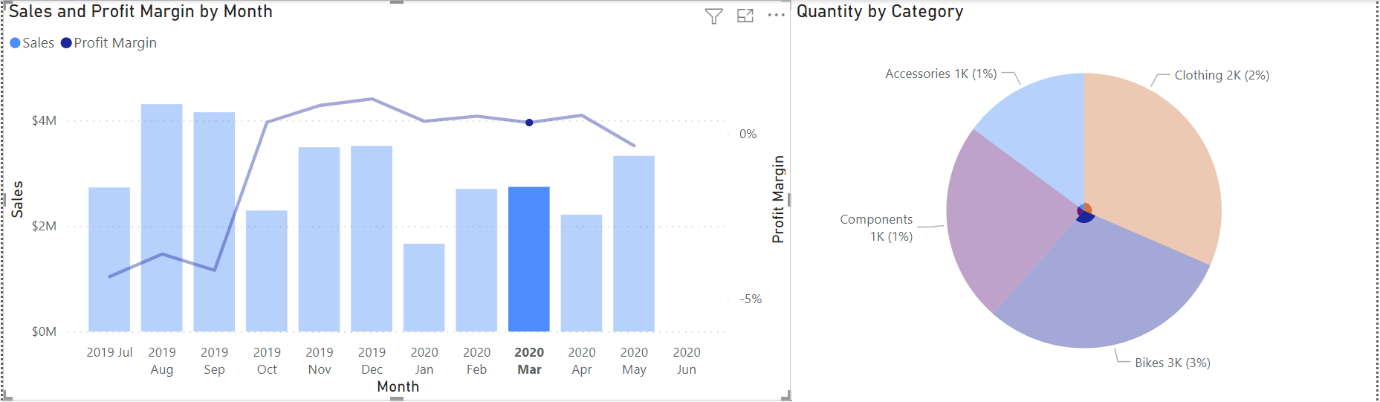The width and height of the screenshot is (1380, 402).
Task: Click the 2019 Jul sales bar
Action: (x=109, y=259)
